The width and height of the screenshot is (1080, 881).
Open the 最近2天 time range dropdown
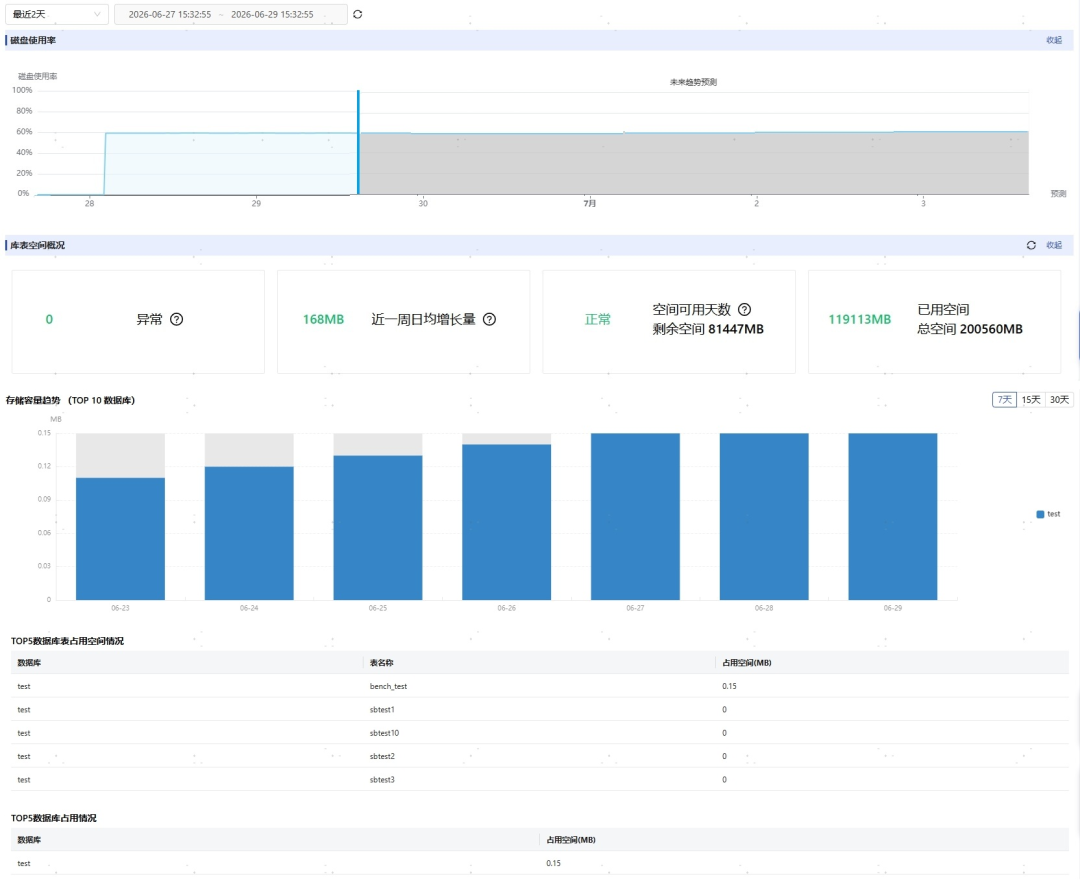pyautogui.click(x=56, y=14)
